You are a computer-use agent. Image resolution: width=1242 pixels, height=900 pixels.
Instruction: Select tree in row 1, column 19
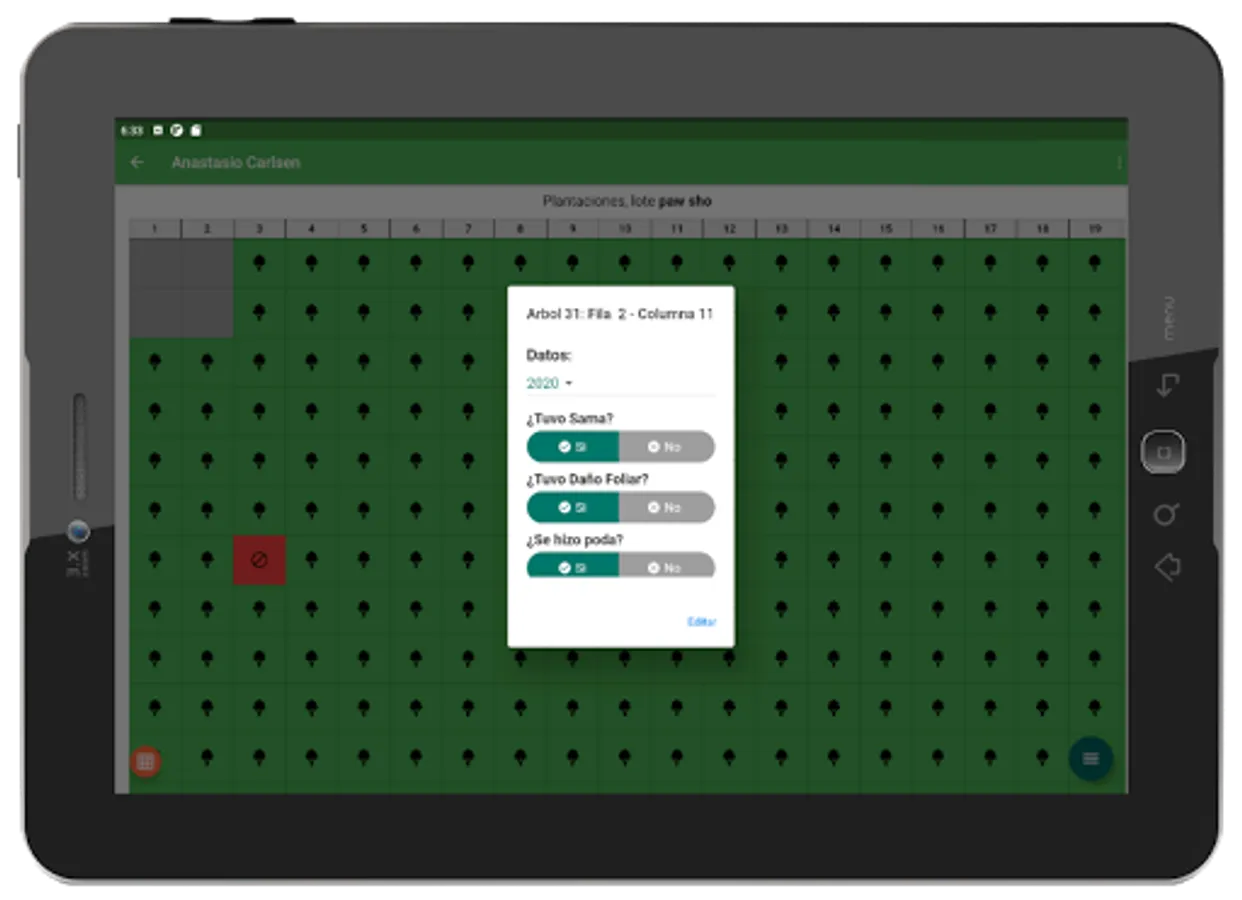(1094, 263)
